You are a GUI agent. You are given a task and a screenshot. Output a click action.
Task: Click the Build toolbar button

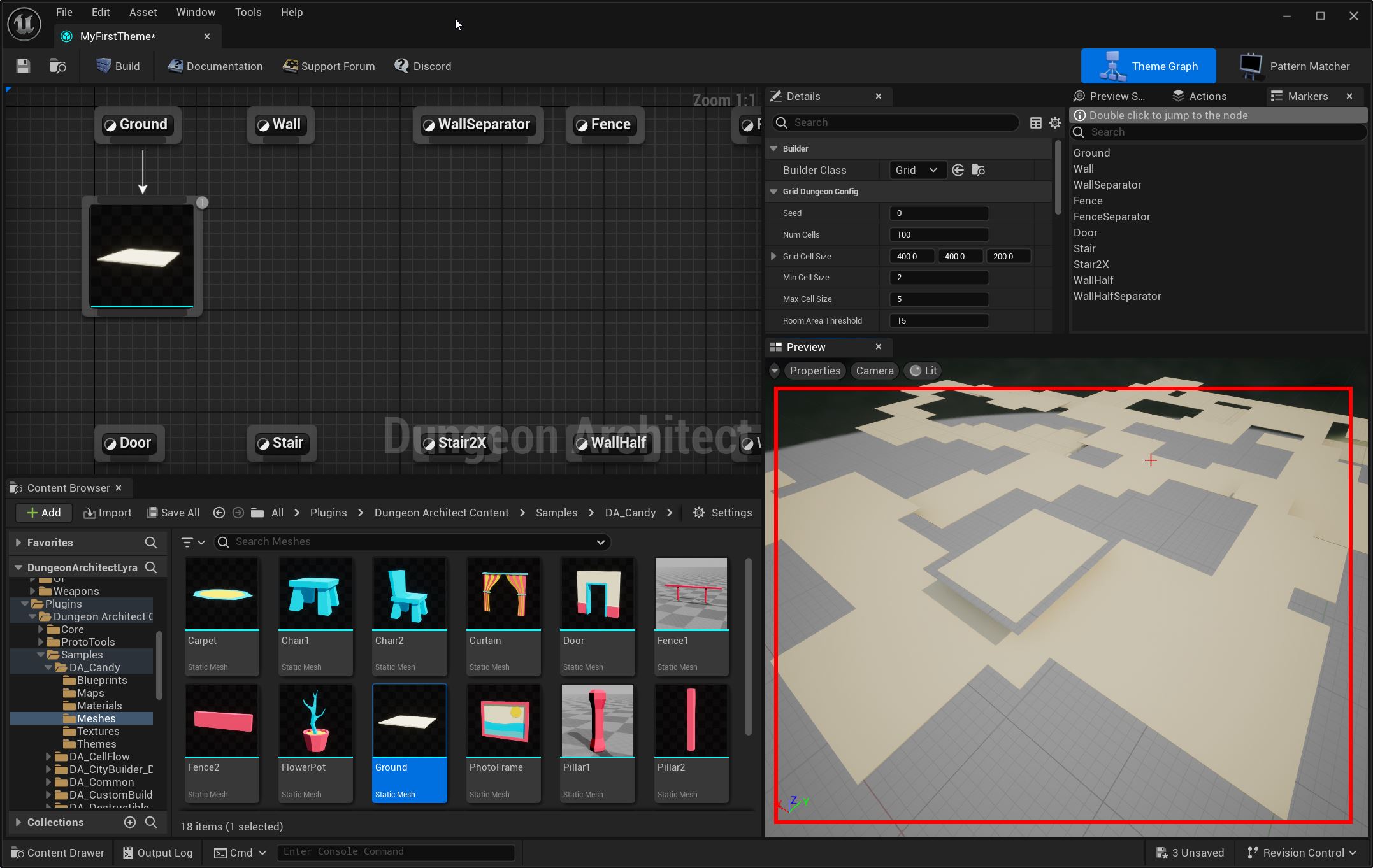(118, 66)
